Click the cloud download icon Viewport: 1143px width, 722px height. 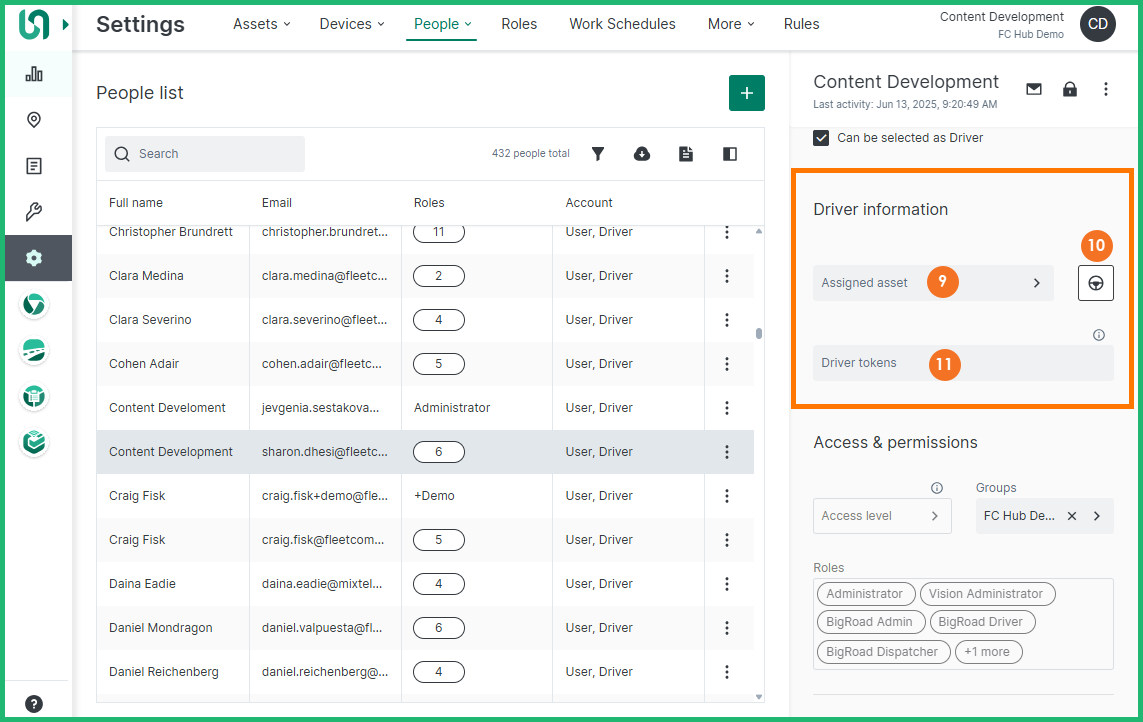click(642, 154)
